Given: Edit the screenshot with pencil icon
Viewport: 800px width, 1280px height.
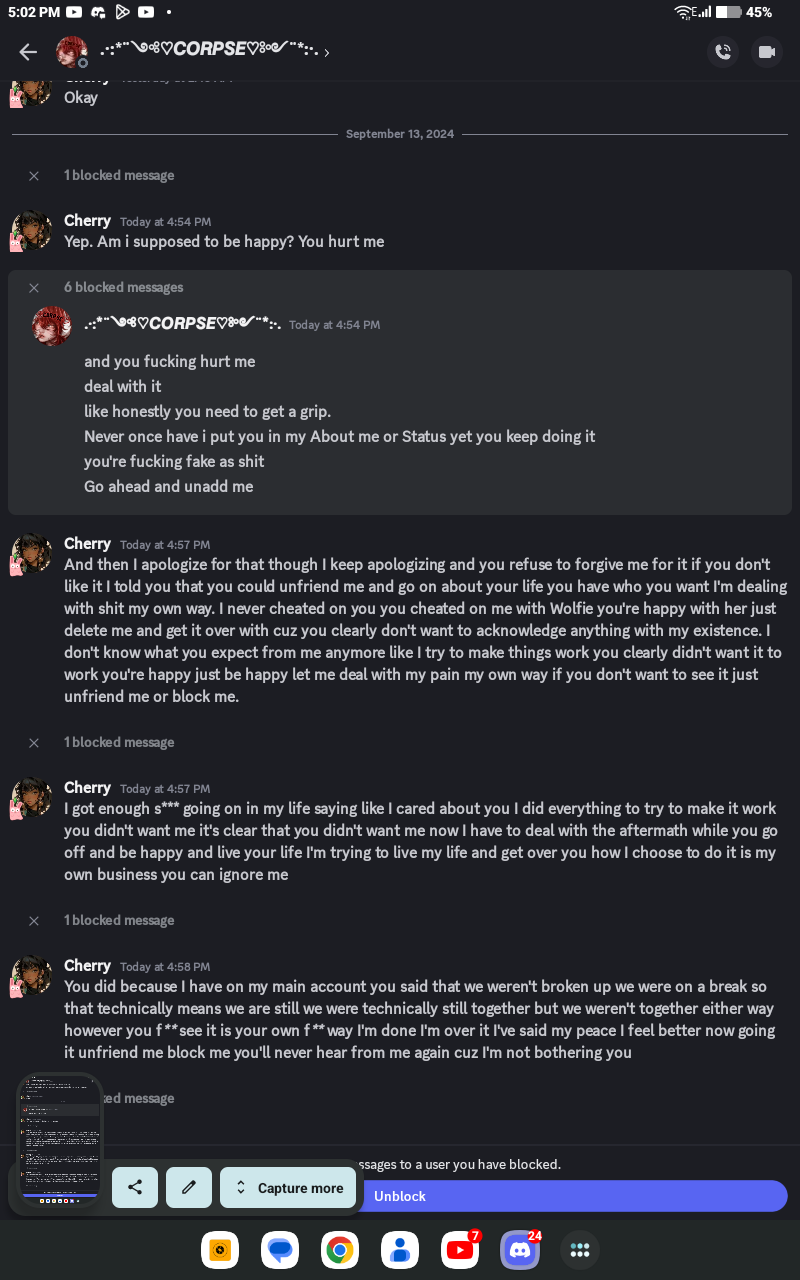Looking at the screenshot, I should coord(189,1188).
